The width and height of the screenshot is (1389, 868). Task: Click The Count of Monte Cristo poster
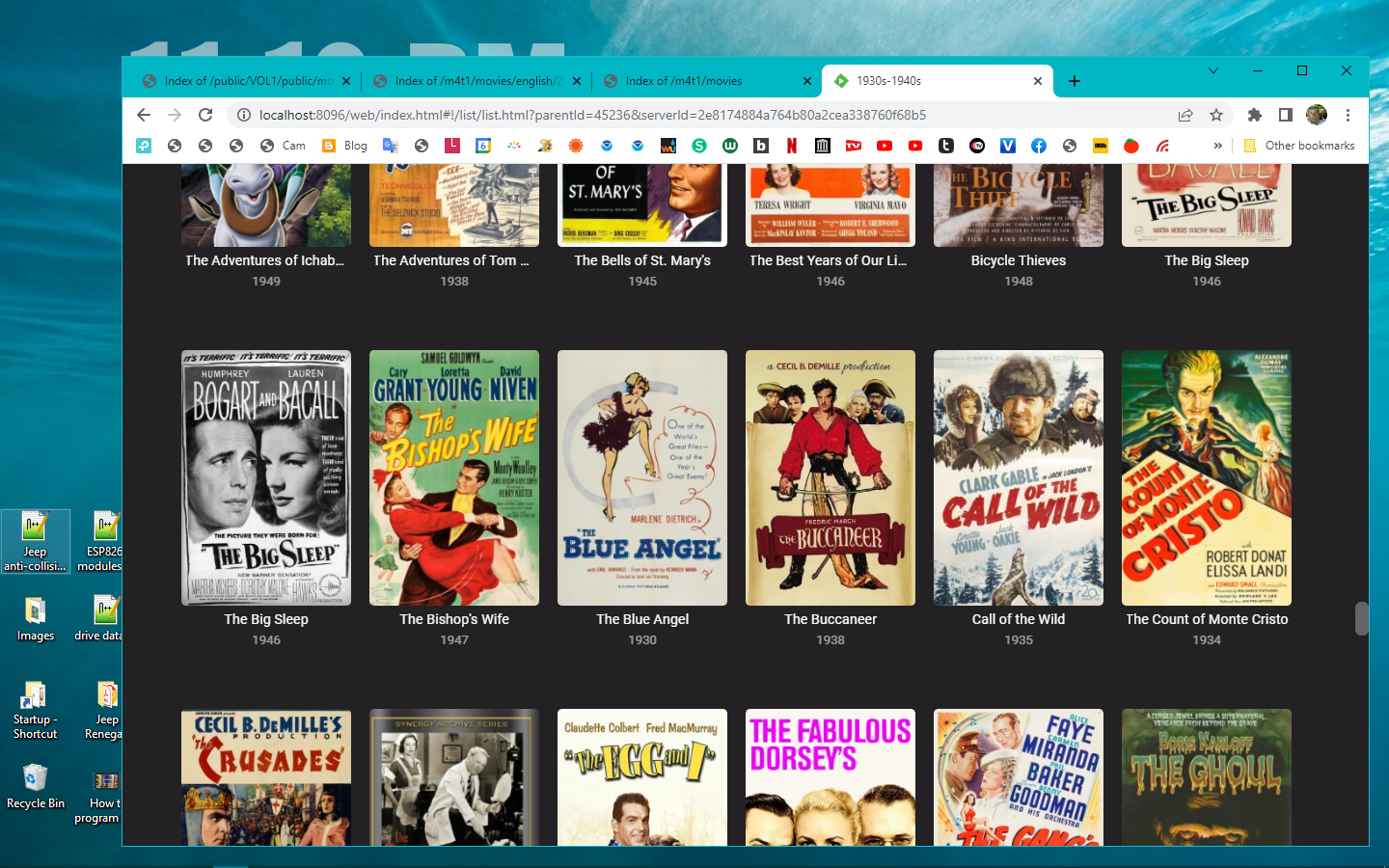[x=1207, y=477]
